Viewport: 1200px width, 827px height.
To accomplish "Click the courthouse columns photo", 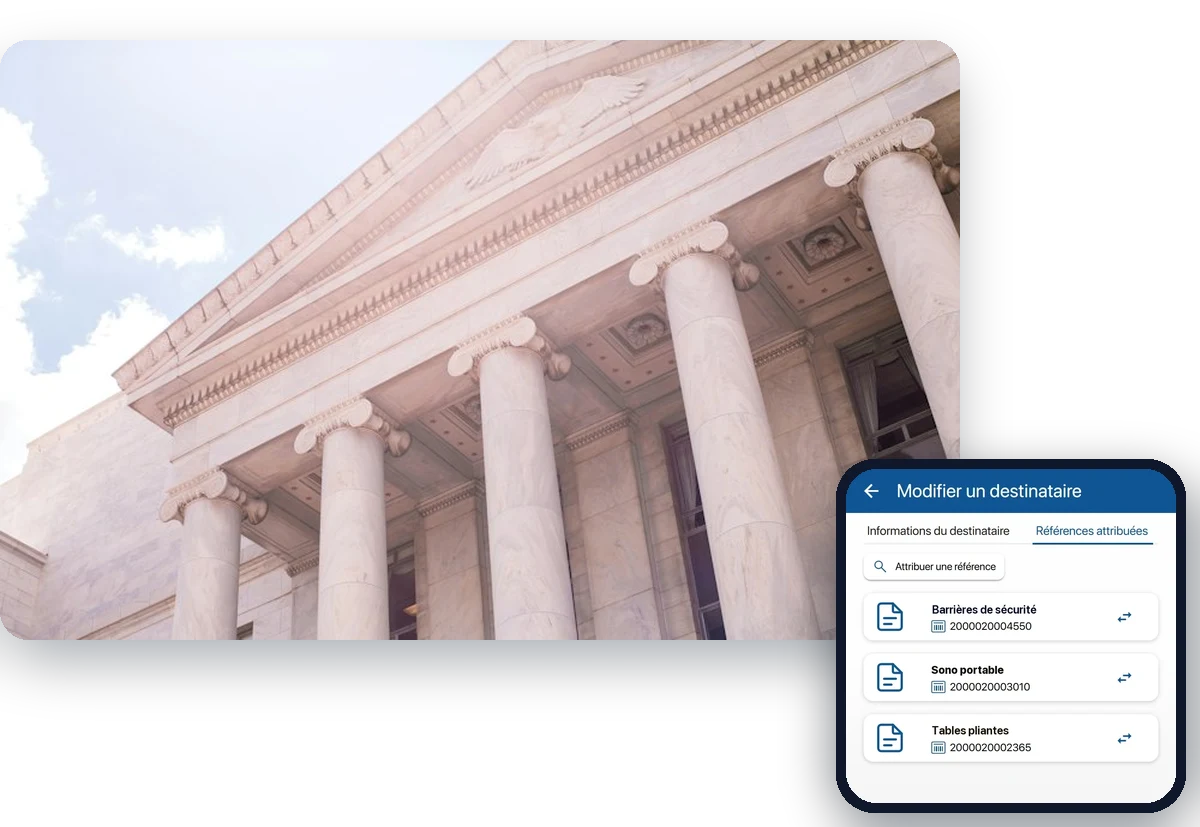I will pyautogui.click(x=480, y=340).
